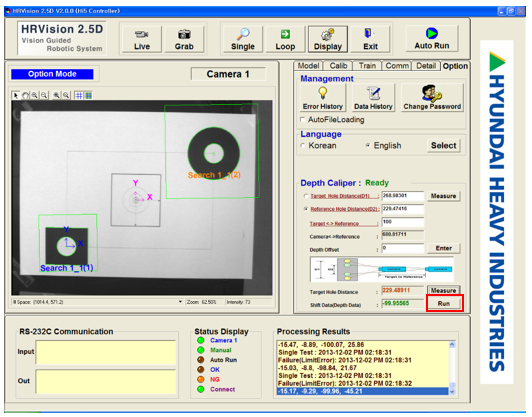Click the Camera 1 label button
Viewport: 532px width, 417px height.
pyautogui.click(x=228, y=74)
